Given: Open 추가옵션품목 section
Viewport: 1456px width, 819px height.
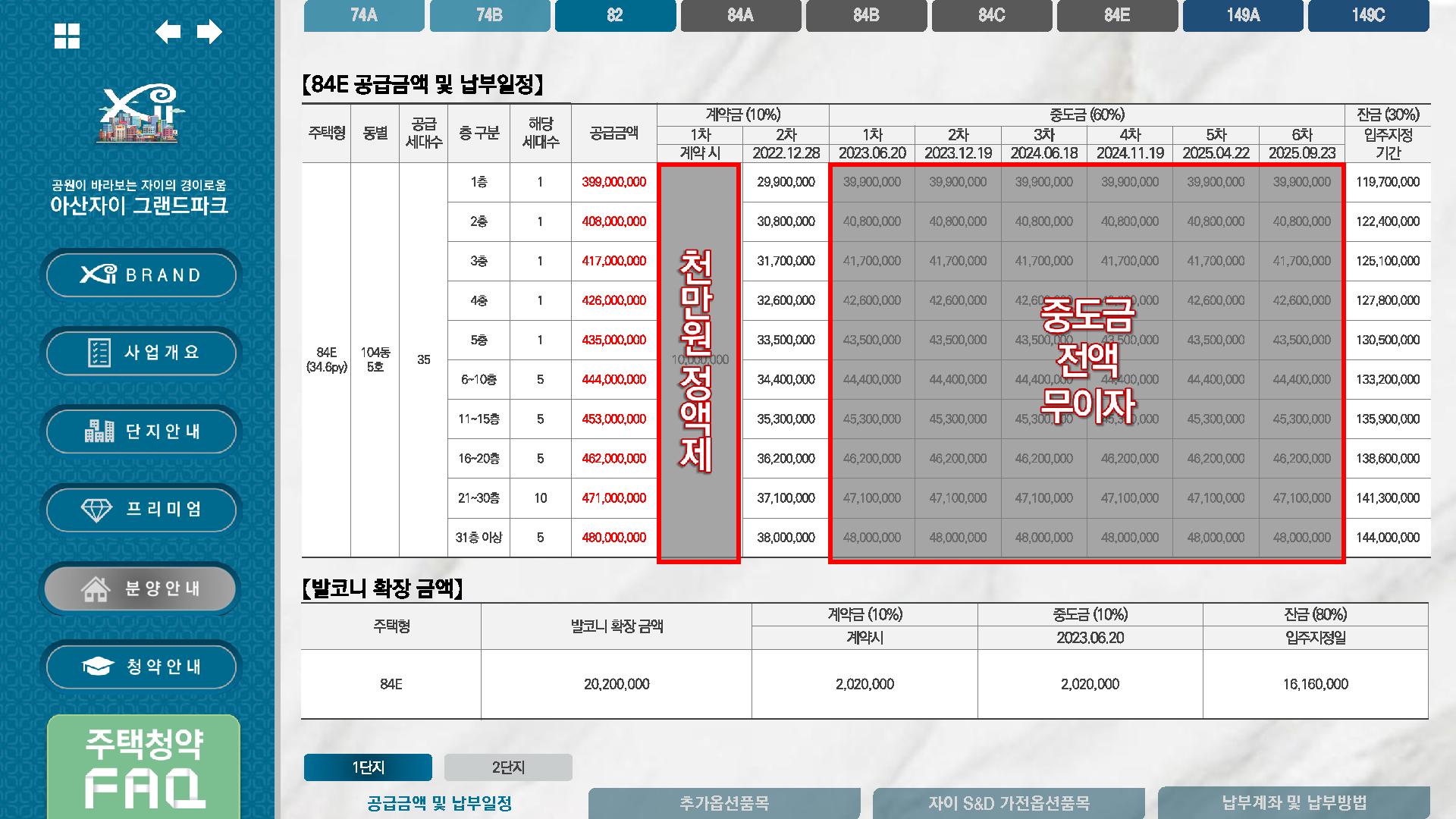Looking at the screenshot, I should (724, 803).
